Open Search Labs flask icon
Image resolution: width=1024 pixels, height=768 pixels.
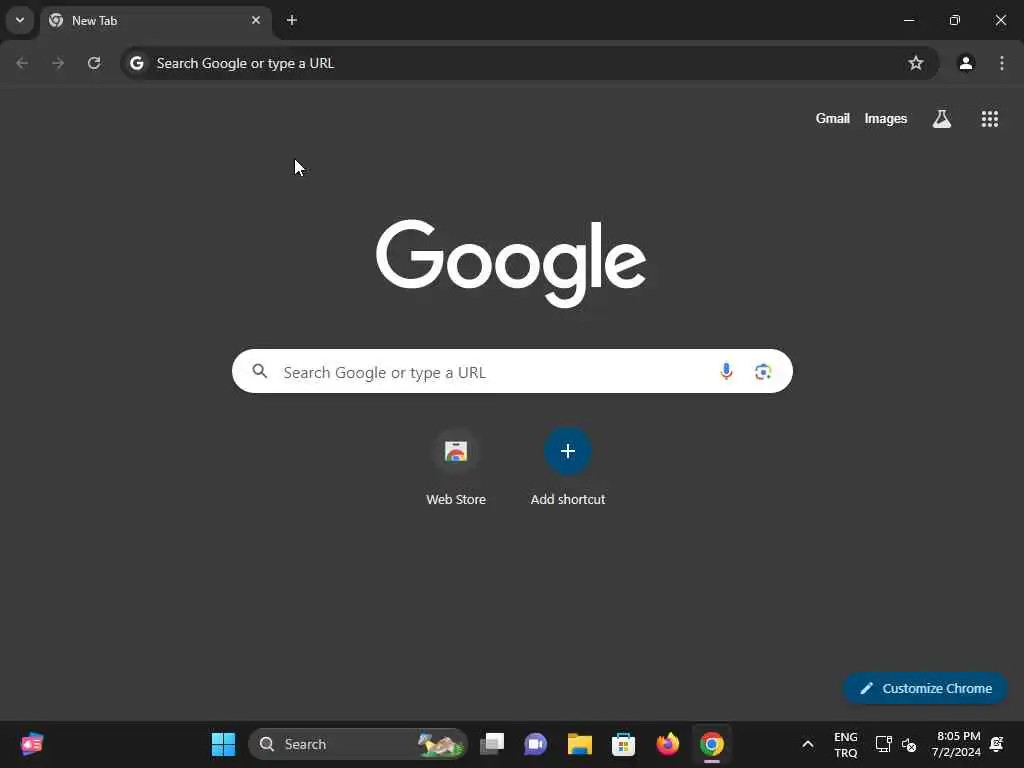click(x=942, y=118)
